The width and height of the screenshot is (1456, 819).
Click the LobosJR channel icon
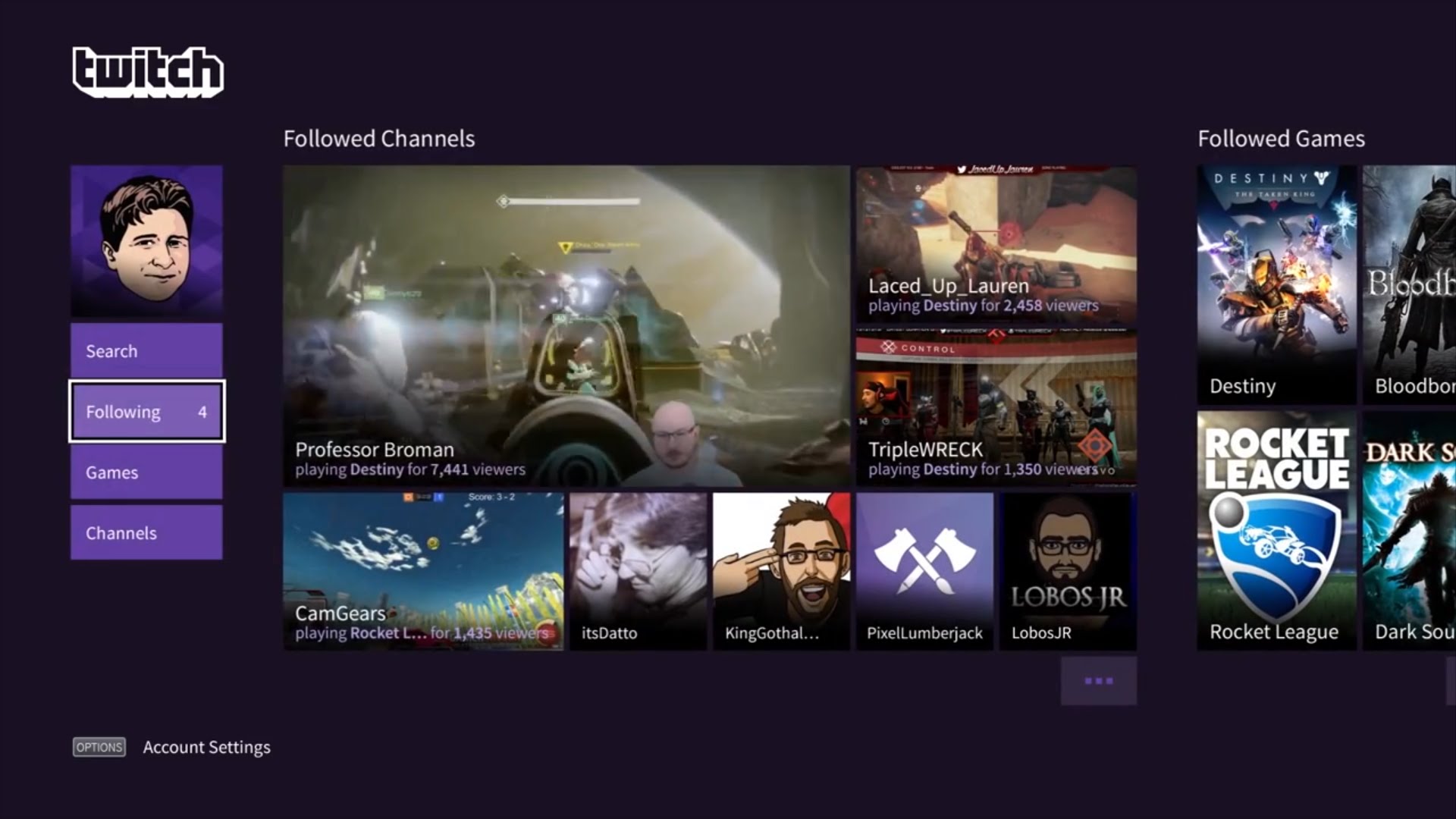click(x=1067, y=570)
